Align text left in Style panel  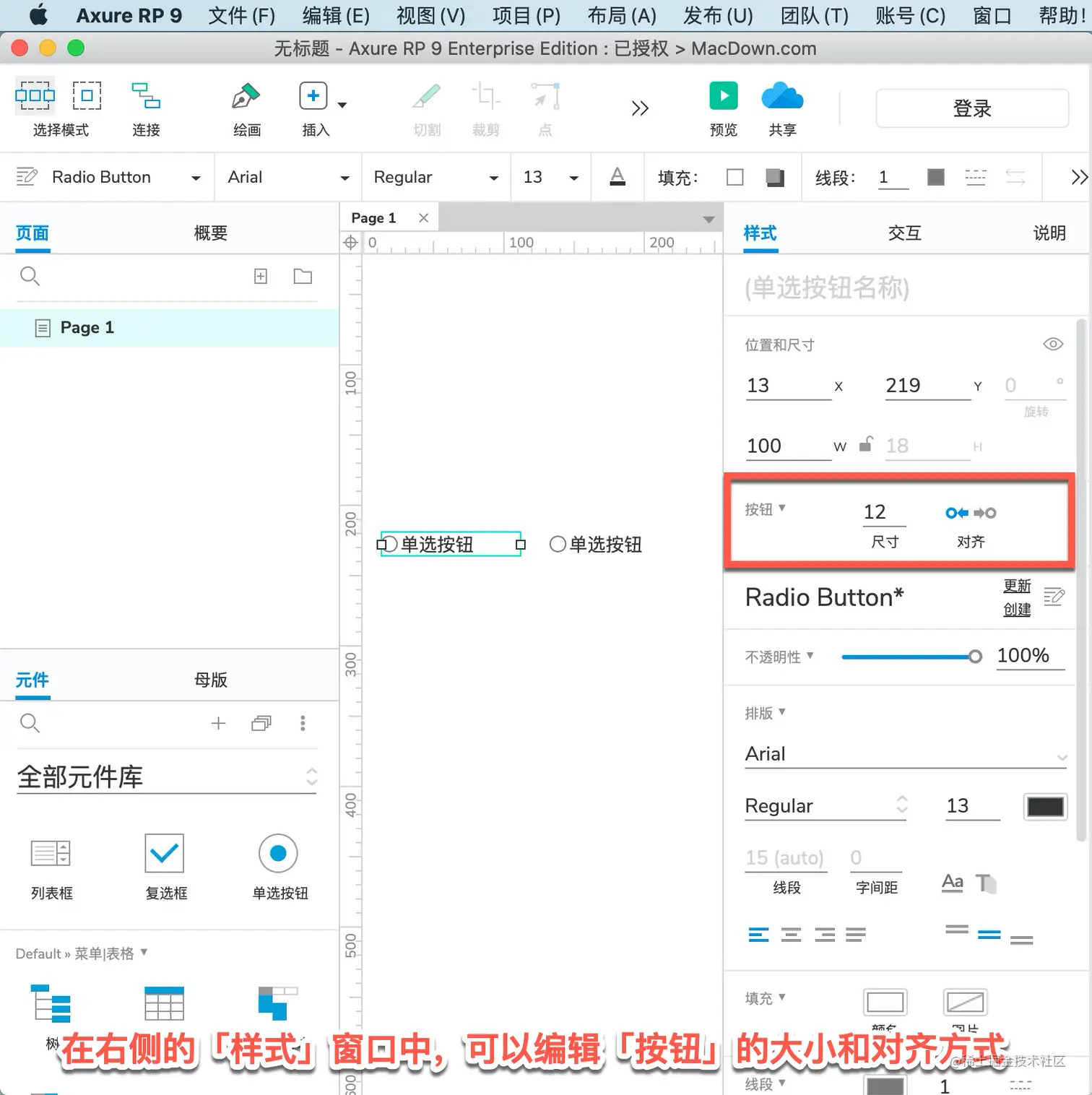click(x=758, y=935)
